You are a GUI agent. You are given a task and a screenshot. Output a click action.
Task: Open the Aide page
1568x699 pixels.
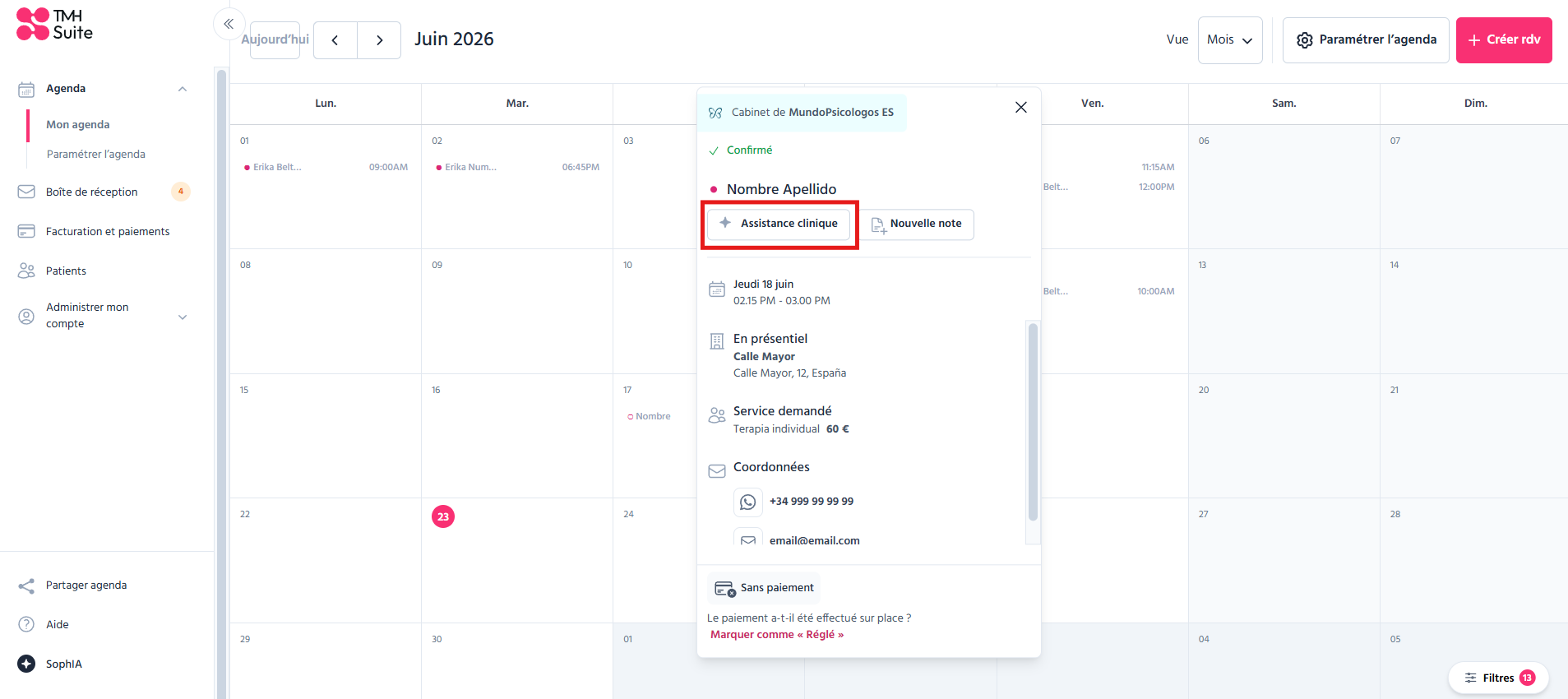(x=58, y=624)
